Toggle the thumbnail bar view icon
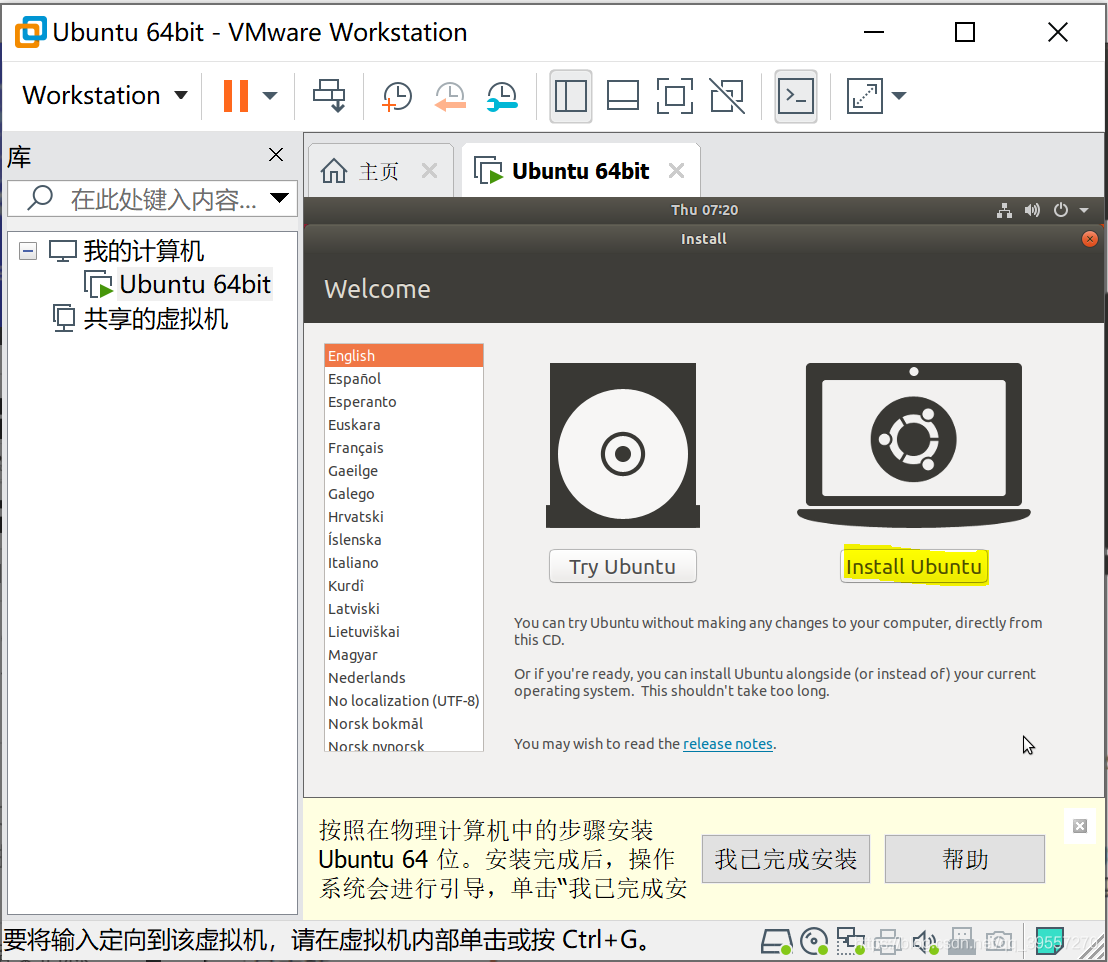The image size is (1108, 962). tap(623, 95)
